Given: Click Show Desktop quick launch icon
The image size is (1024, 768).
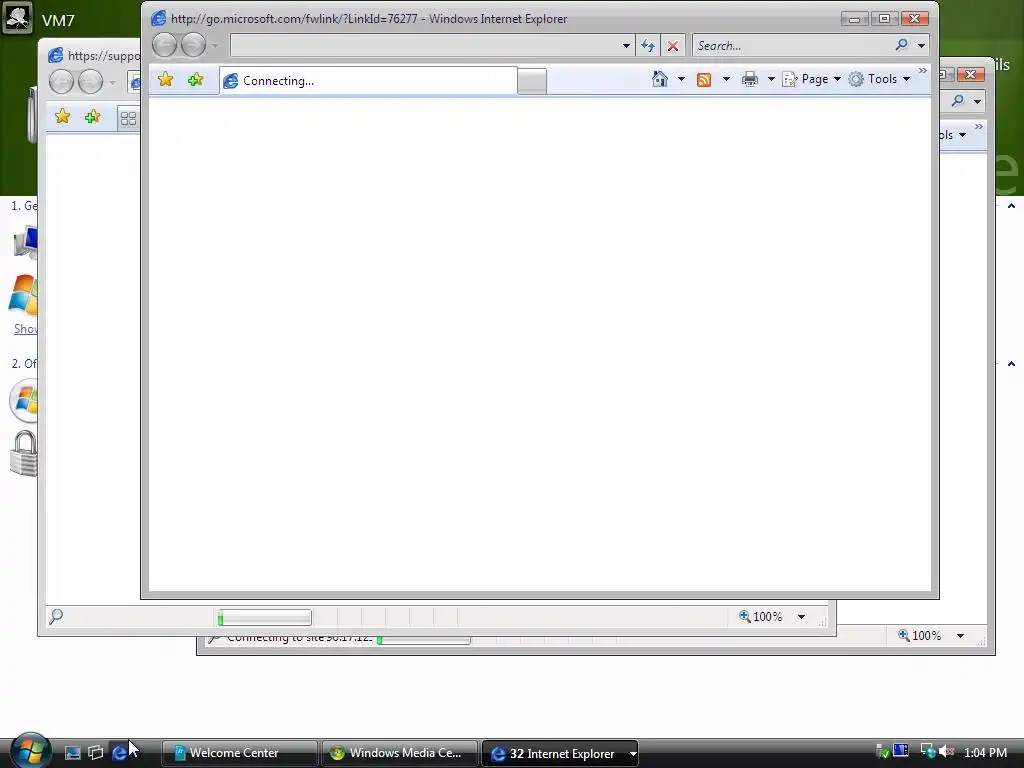Looking at the screenshot, I should click(72, 753).
